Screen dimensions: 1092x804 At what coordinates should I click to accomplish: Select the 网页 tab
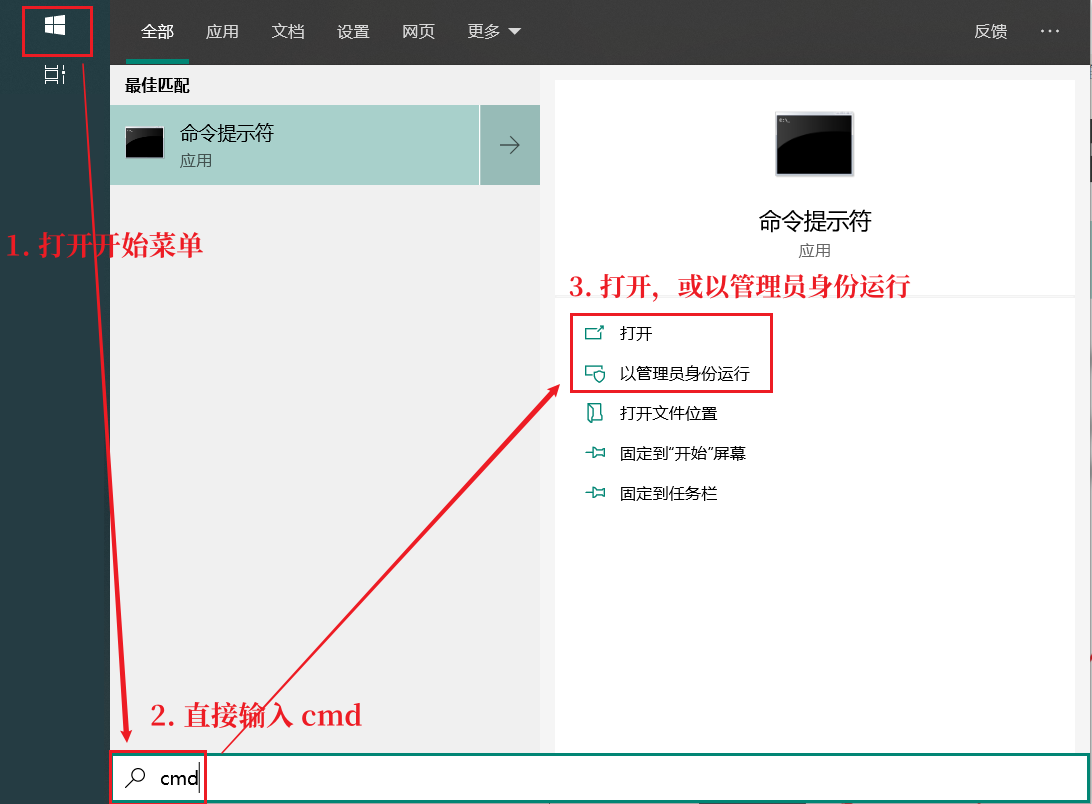[x=419, y=31]
